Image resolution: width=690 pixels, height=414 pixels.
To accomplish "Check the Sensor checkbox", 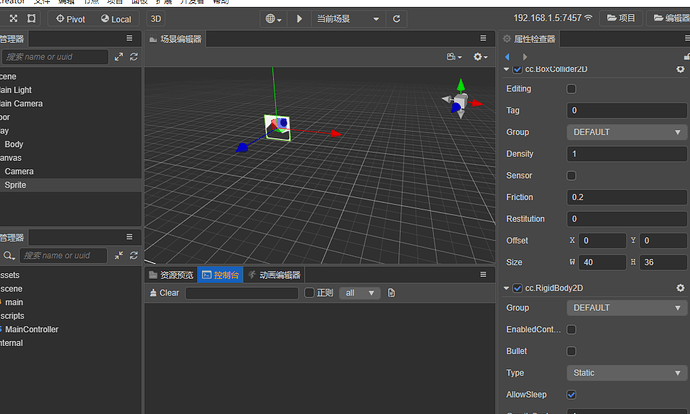I will click(571, 176).
